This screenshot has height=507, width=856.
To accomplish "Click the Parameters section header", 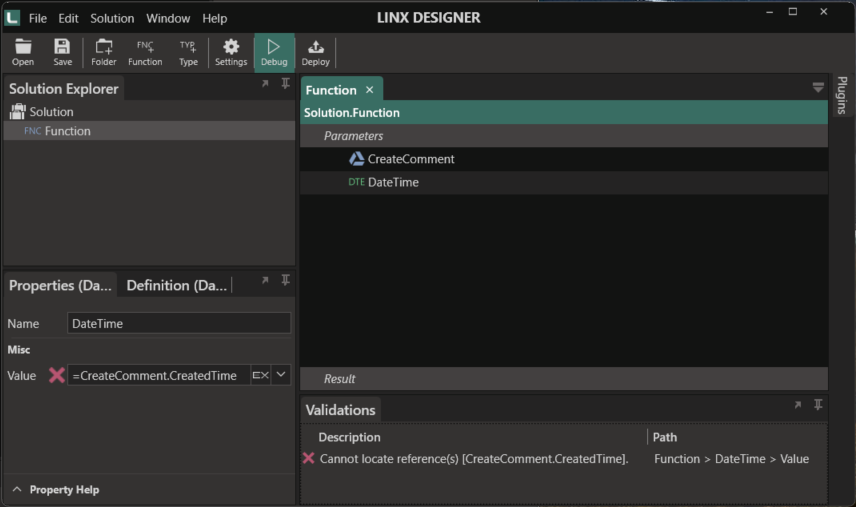I will 564,136.
